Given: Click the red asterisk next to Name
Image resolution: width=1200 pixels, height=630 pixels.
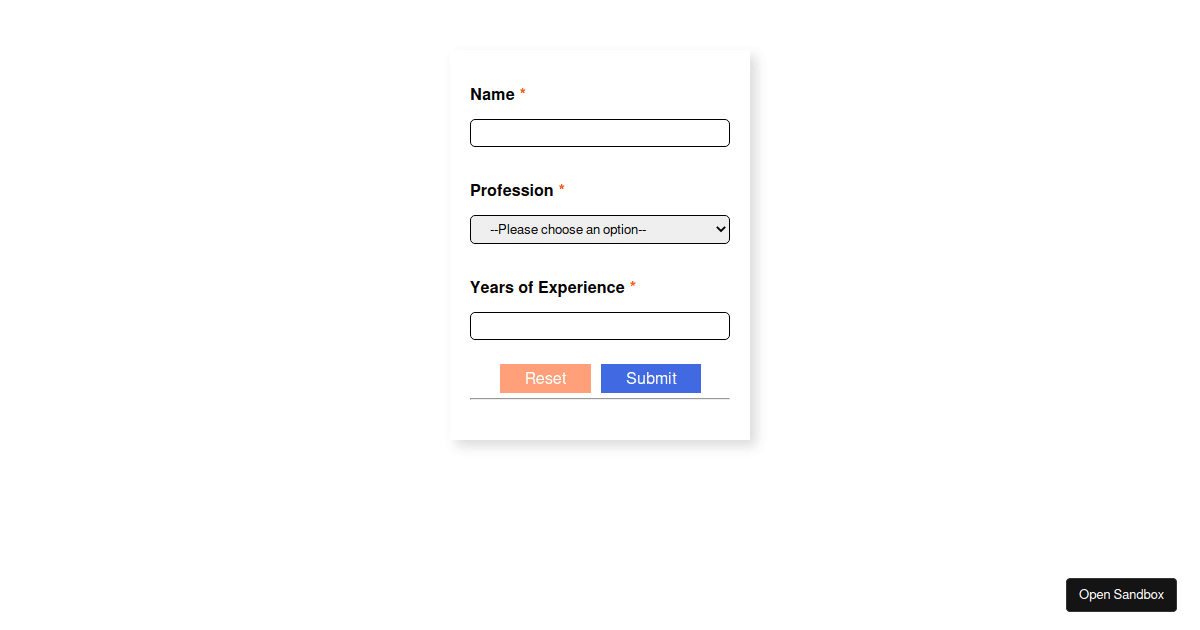Looking at the screenshot, I should (522, 93).
